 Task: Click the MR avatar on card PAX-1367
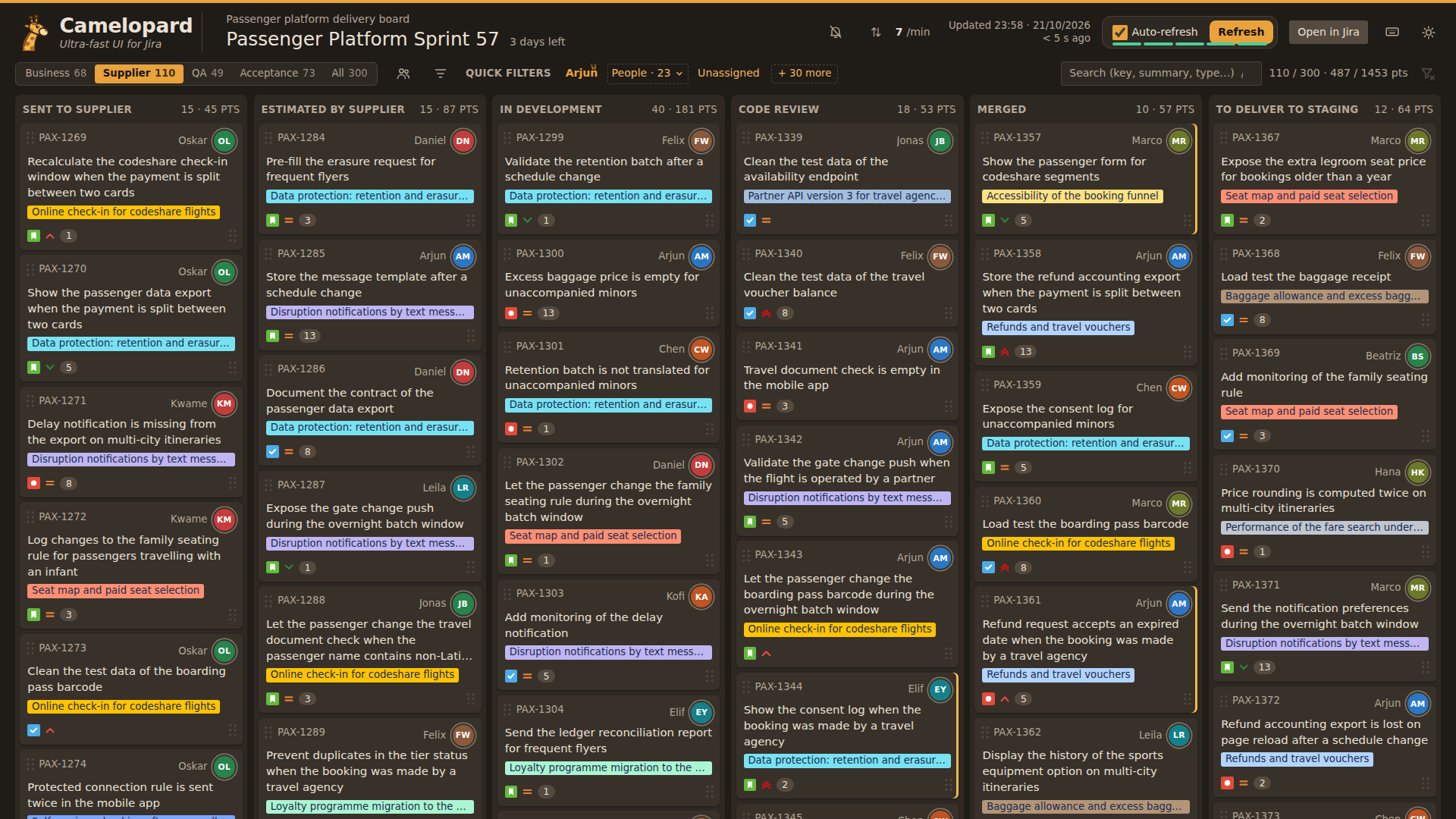tap(1417, 141)
